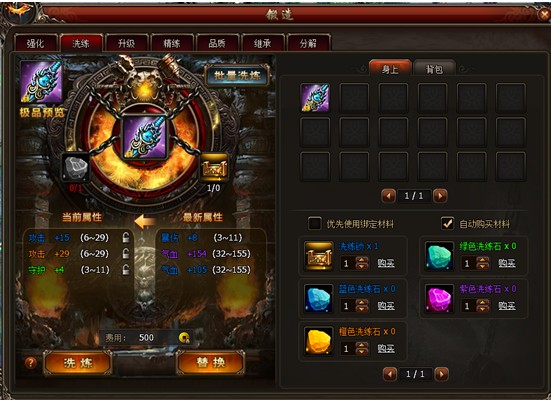Click the 绿色洗练石 green stone icon

point(439,256)
